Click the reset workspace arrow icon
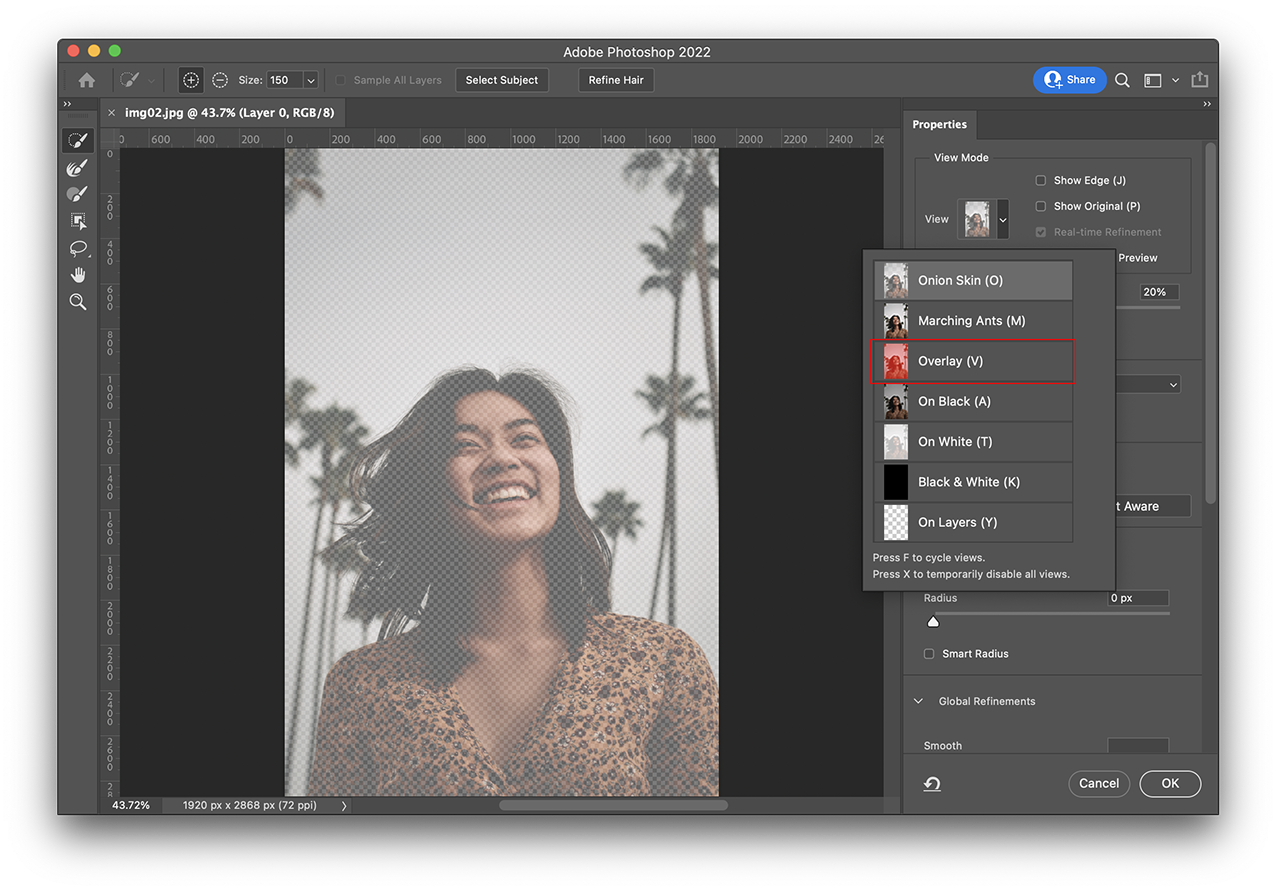1280x891 pixels. pyautogui.click(x=932, y=784)
